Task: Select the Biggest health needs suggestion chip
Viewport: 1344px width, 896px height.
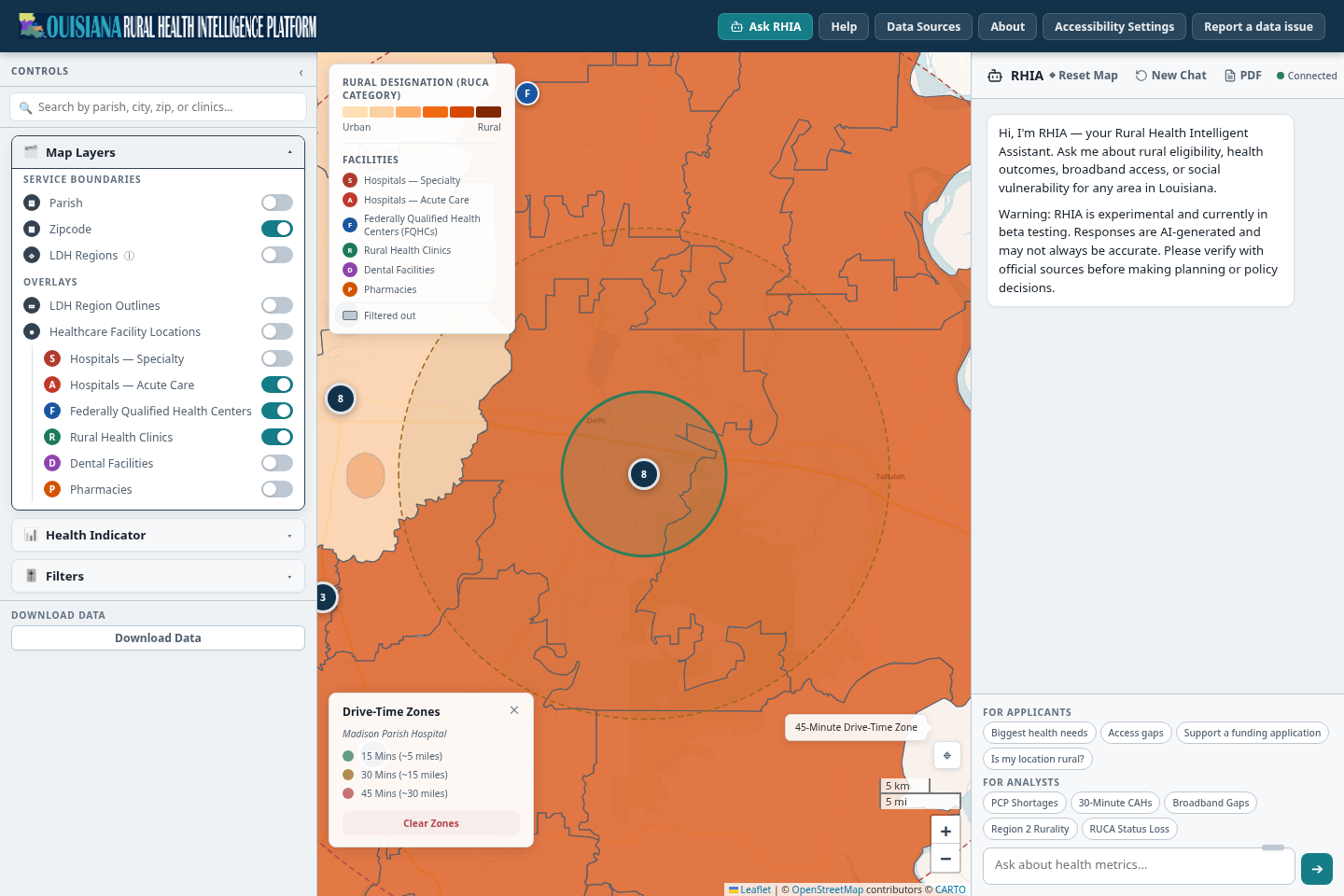Action: (x=1039, y=733)
